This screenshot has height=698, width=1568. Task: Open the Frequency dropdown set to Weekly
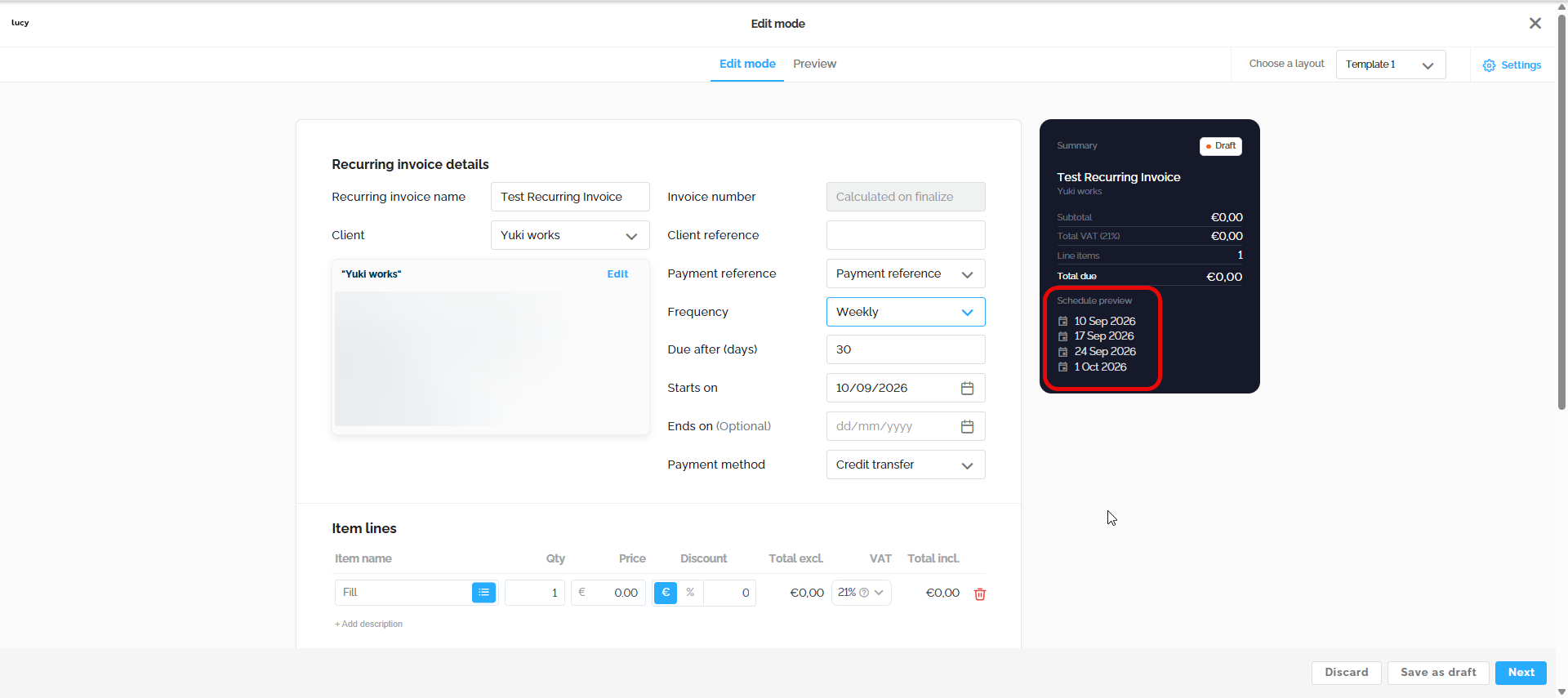click(906, 312)
